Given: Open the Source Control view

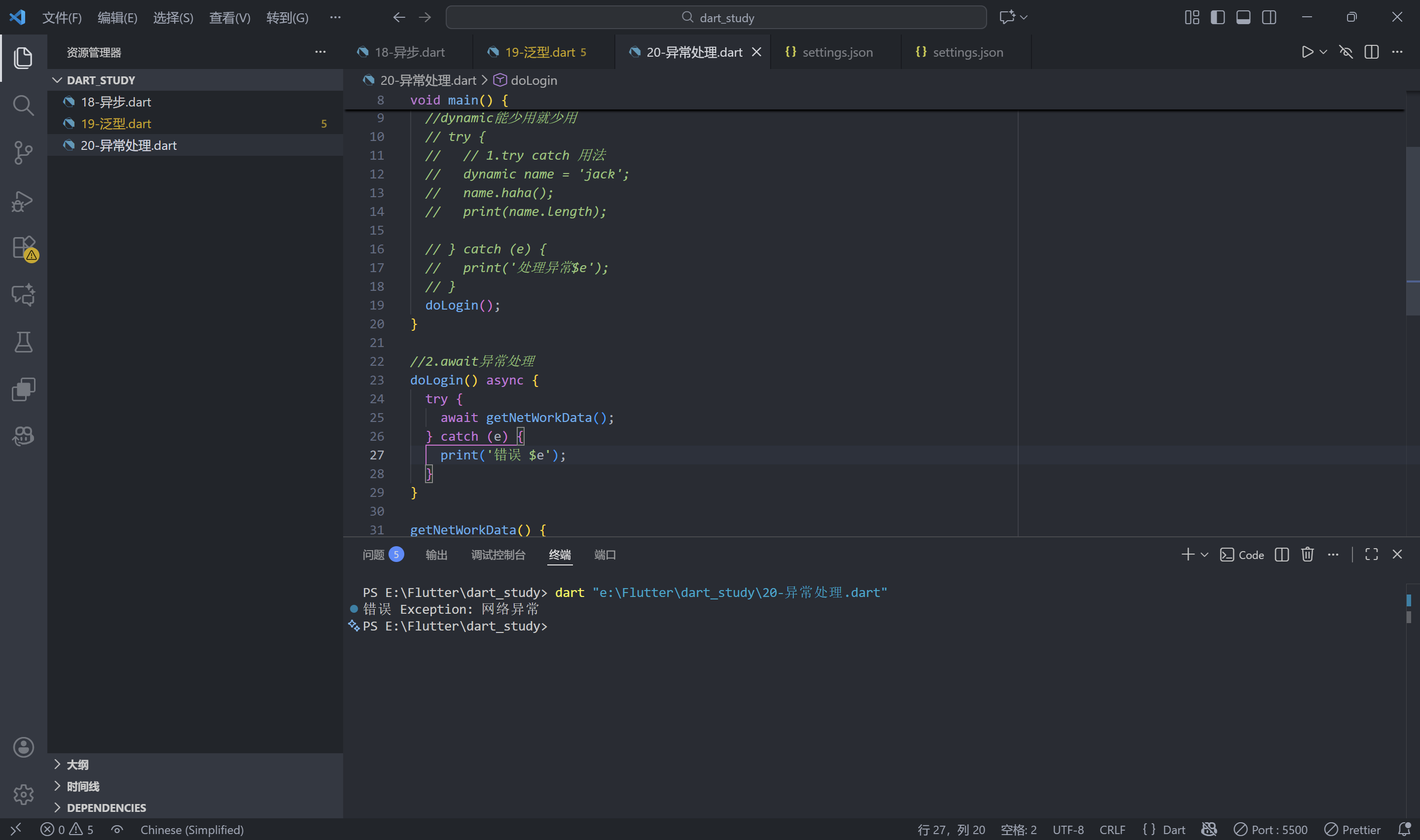Looking at the screenshot, I should (x=23, y=153).
